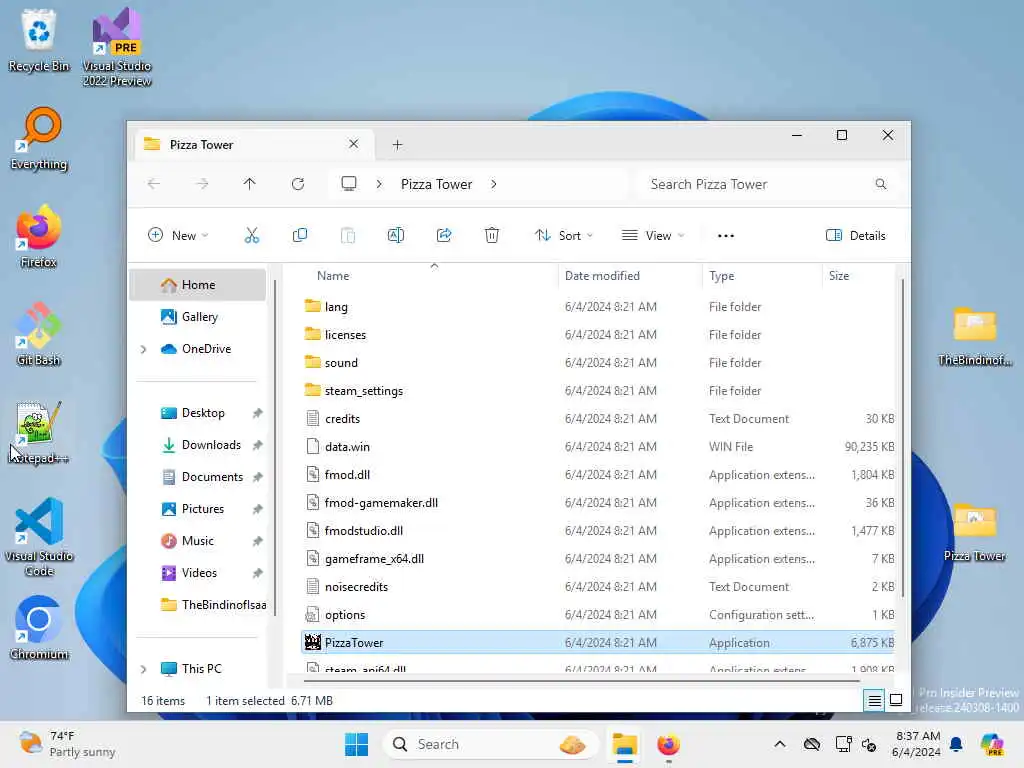Switch to details list view icon in status bar
Viewport: 1024px width, 768px height.
[874, 701]
